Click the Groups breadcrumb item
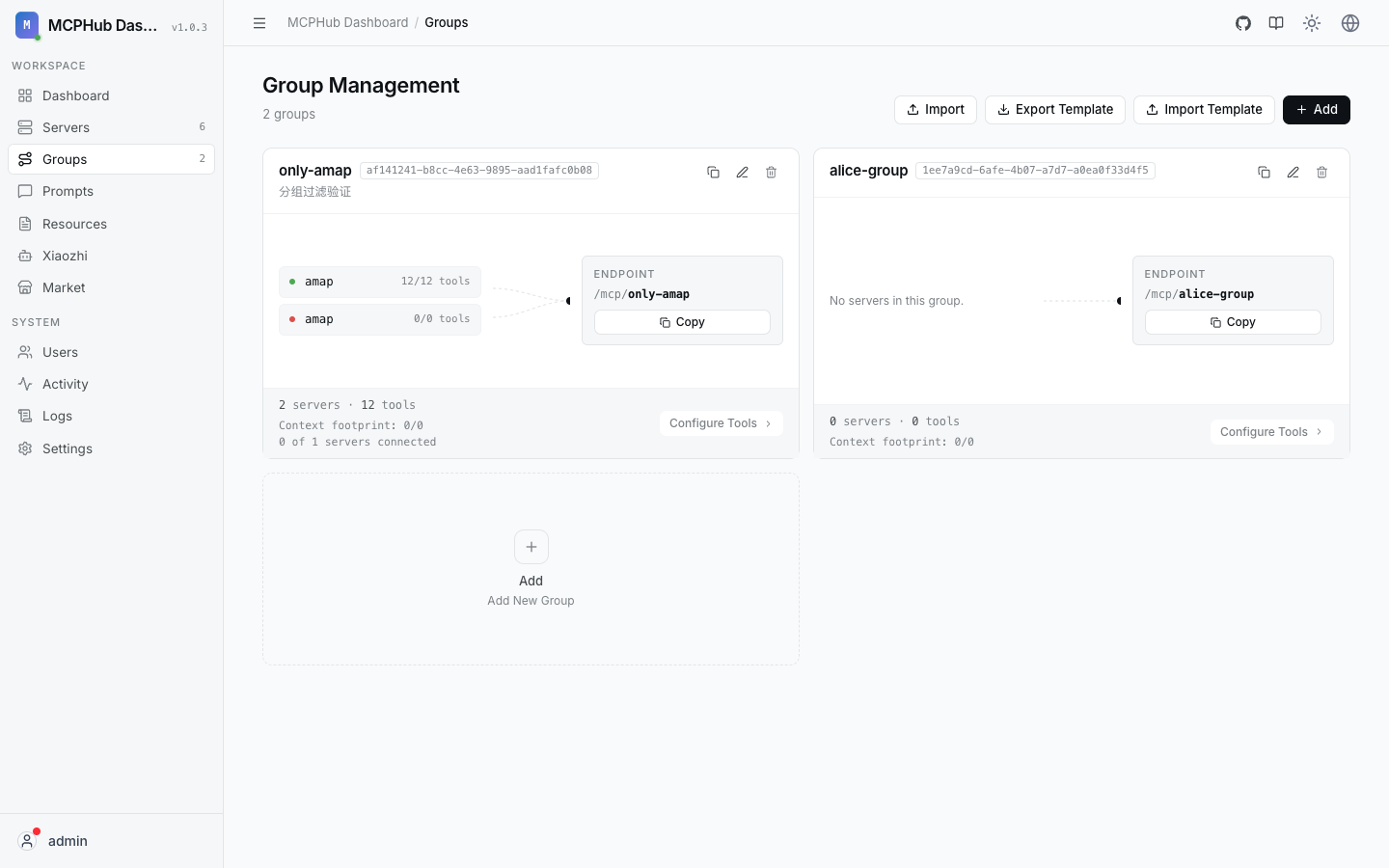This screenshot has height=868, width=1389. pos(447,22)
